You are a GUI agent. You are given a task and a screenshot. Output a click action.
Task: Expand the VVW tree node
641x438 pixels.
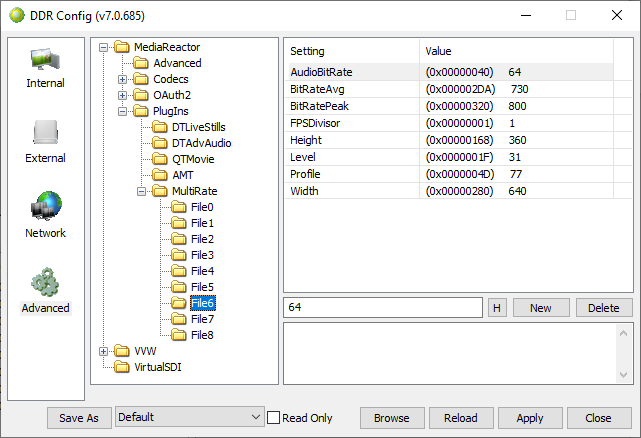pyautogui.click(x=103, y=351)
